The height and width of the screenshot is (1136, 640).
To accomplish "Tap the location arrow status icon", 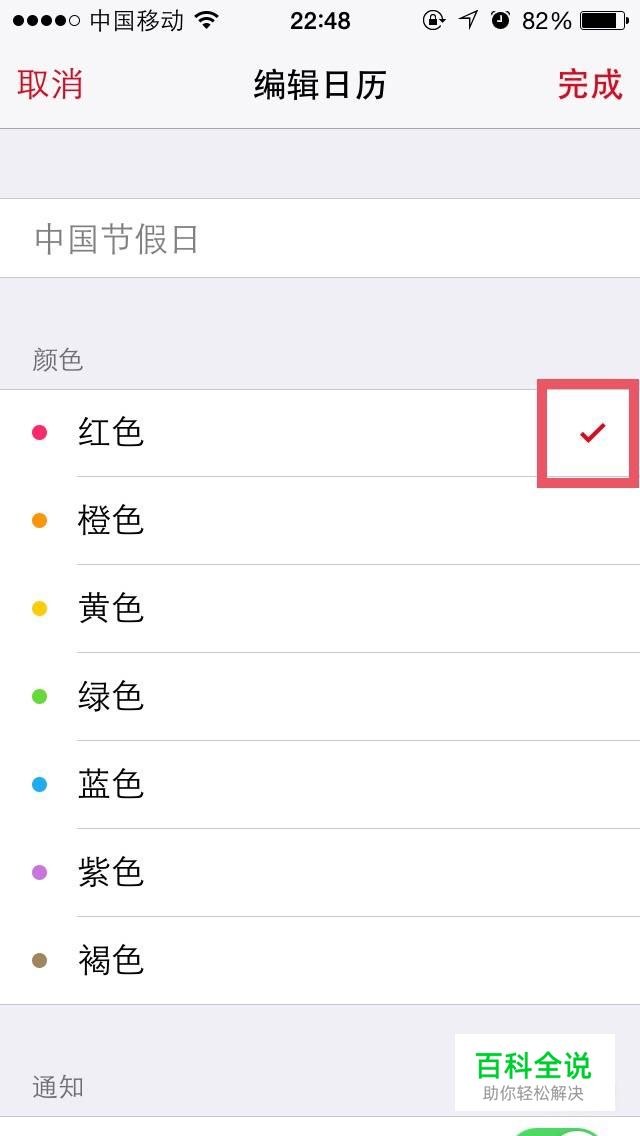I will (469, 20).
